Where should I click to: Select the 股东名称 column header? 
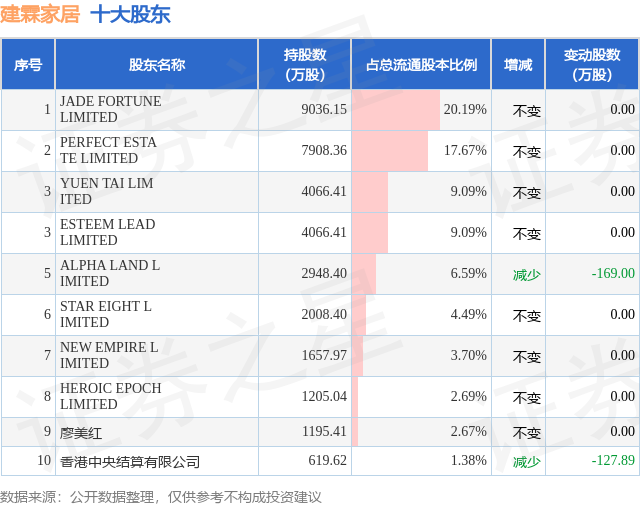pyautogui.click(x=157, y=64)
